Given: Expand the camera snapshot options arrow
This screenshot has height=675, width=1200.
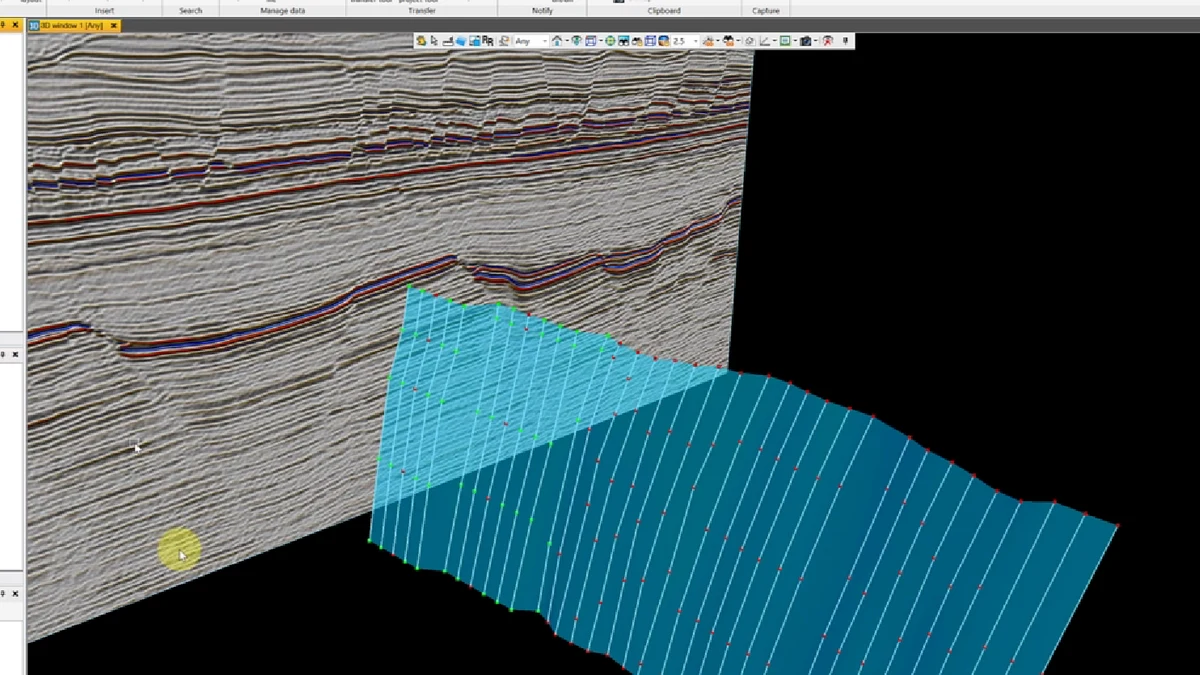Looking at the screenshot, I should (x=816, y=41).
